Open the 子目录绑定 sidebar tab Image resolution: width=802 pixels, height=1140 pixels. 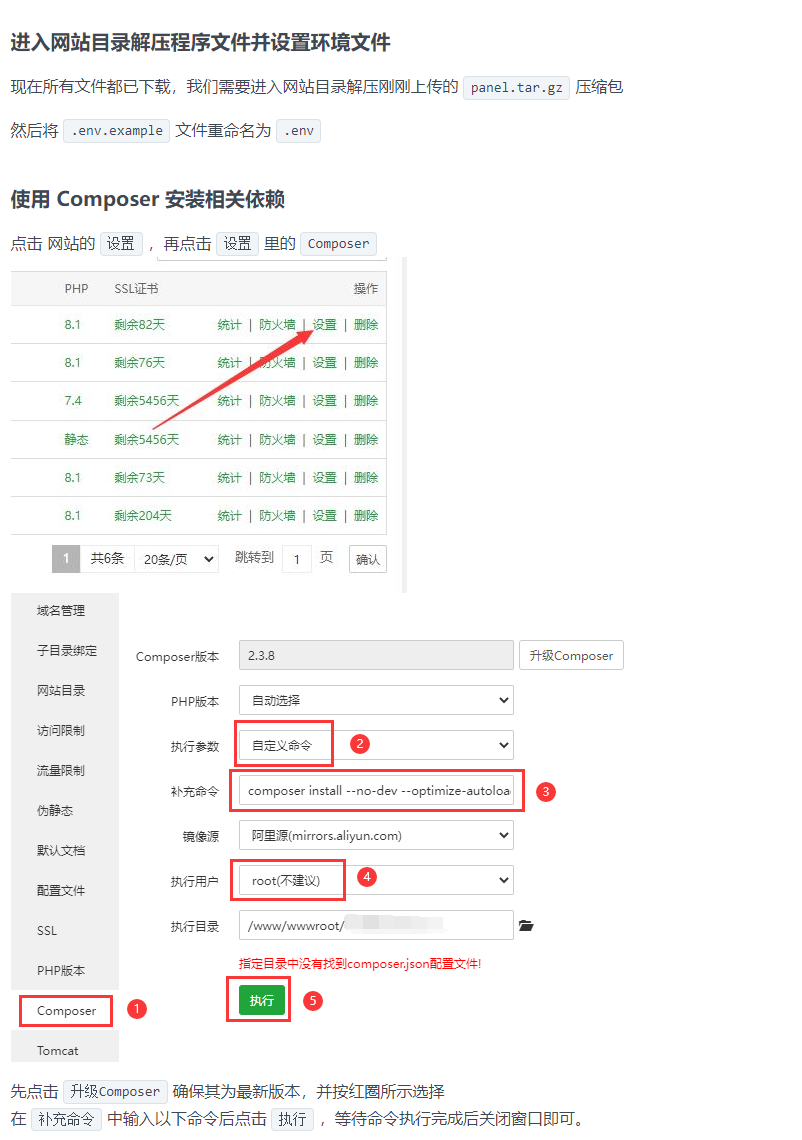pyautogui.click(x=67, y=651)
